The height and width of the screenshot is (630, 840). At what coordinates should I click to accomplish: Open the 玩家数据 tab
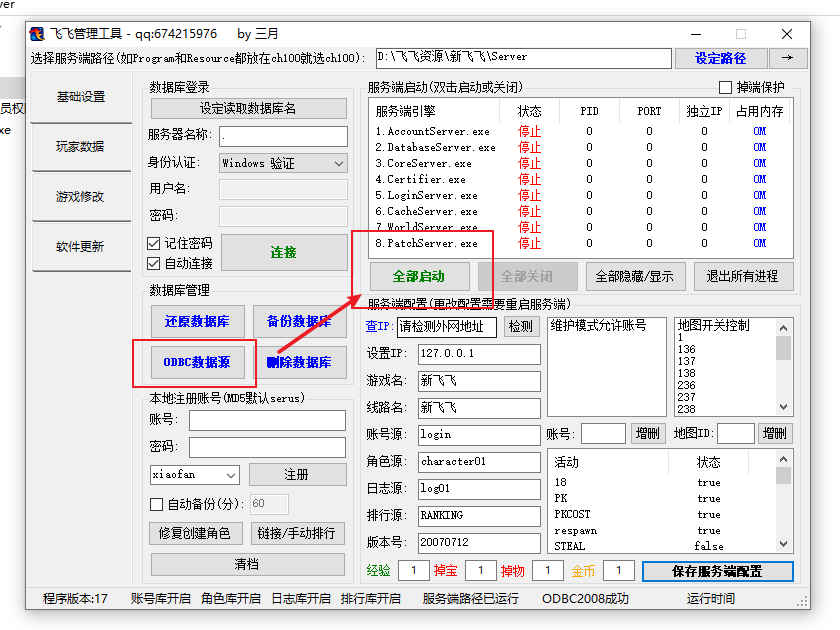pyautogui.click(x=80, y=147)
